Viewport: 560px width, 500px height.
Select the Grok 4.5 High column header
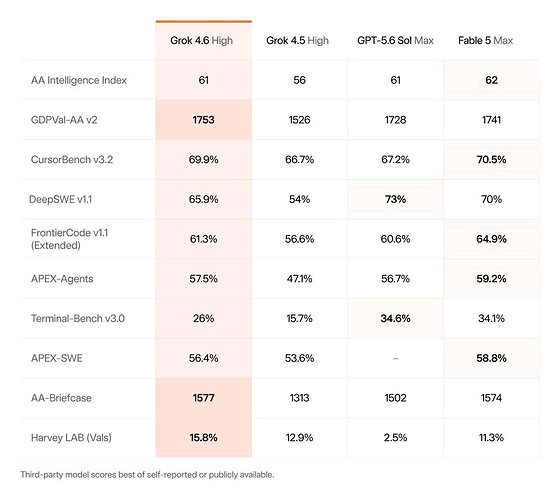297,40
